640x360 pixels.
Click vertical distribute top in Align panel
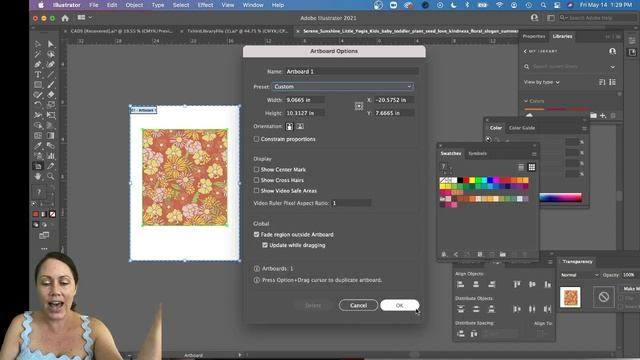click(x=461, y=309)
